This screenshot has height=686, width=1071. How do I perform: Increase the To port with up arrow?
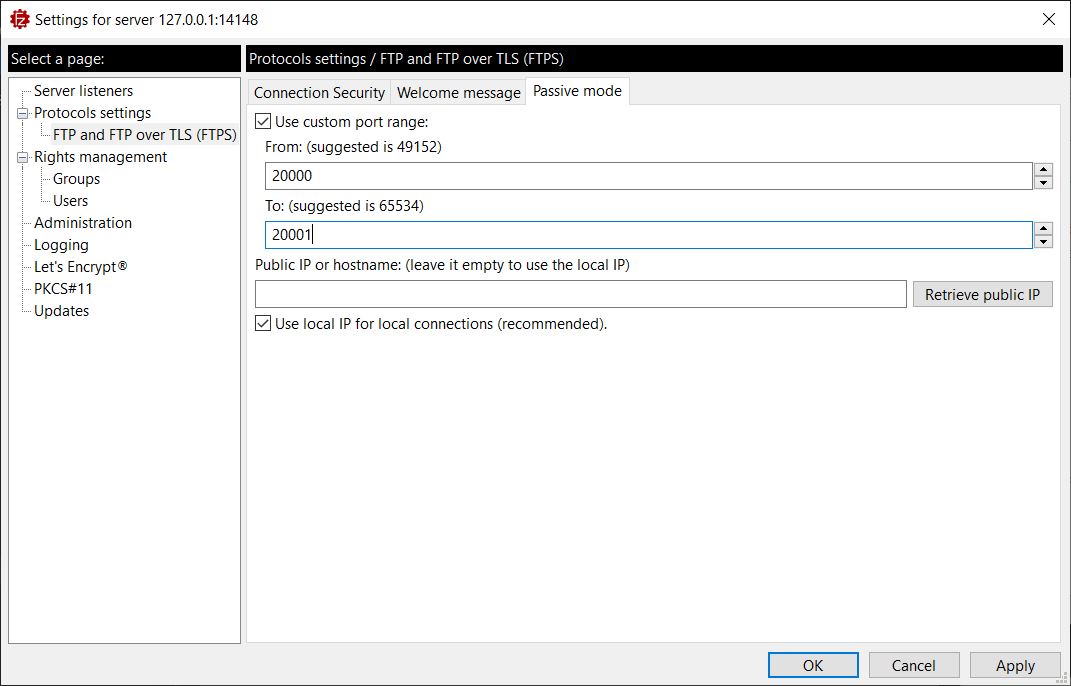(1044, 229)
